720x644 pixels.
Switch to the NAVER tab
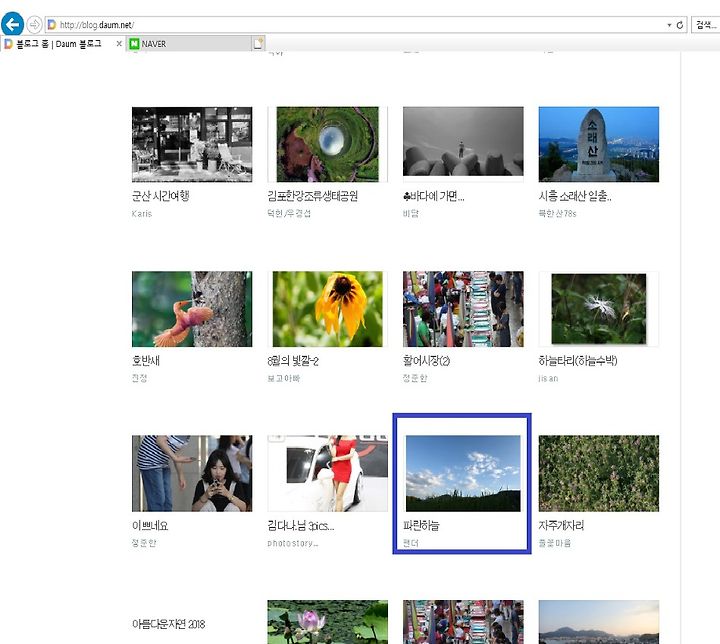[x=189, y=44]
